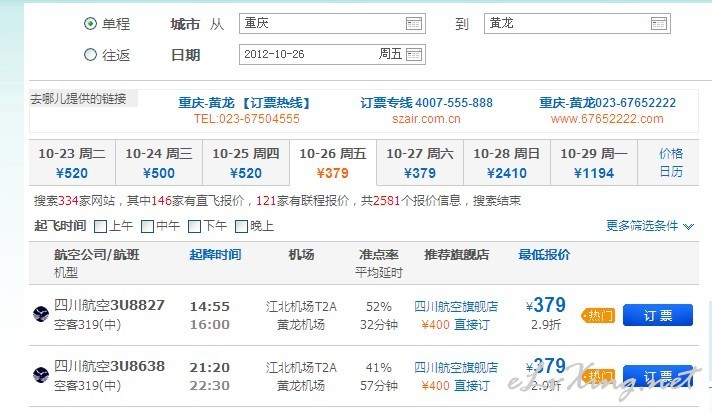Viewport: 712px width, 414px height.
Task: Switch to 10-29 周一 date tab
Action: [x=594, y=163]
